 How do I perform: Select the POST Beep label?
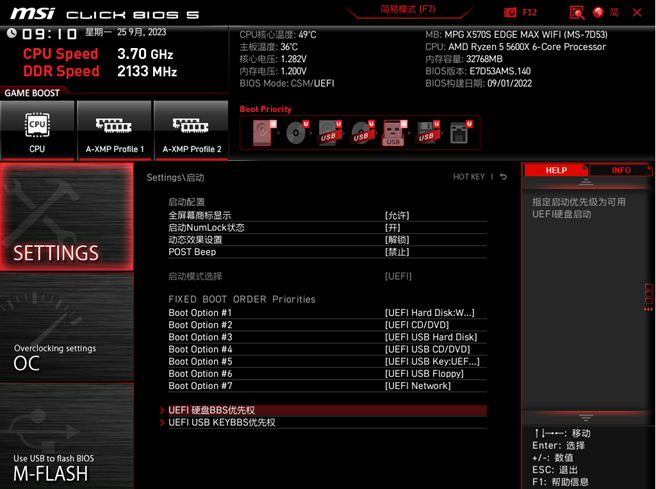pyautogui.click(x=192, y=252)
